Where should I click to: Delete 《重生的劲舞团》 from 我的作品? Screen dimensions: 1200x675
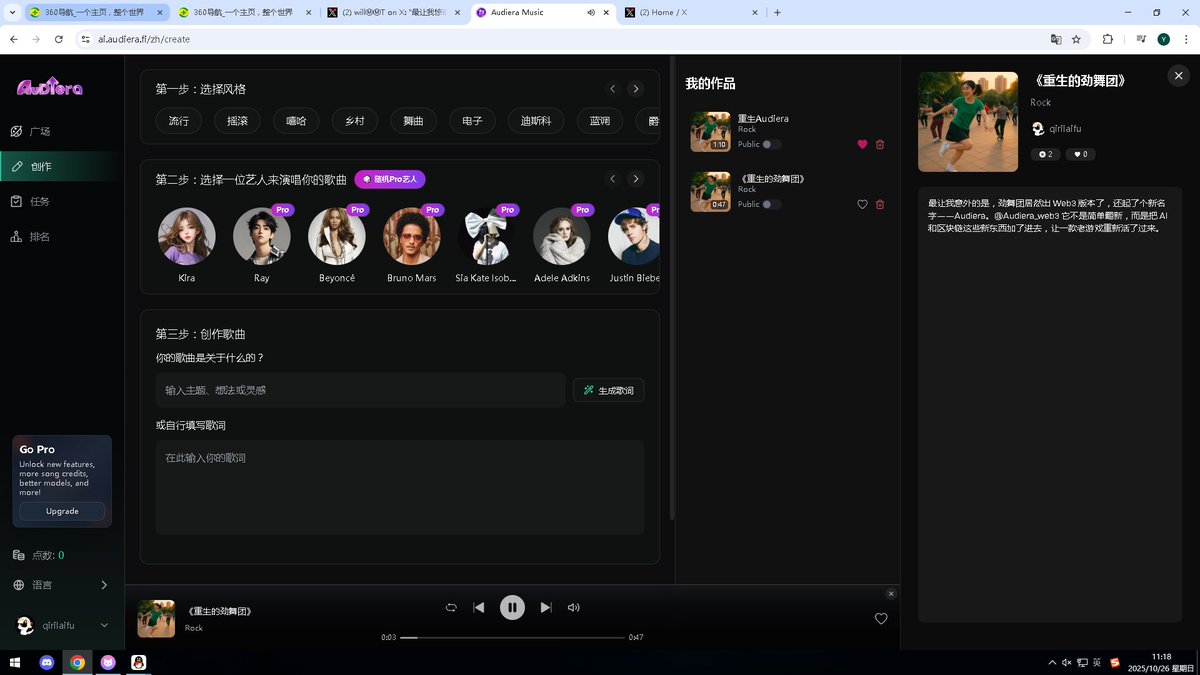[x=880, y=204]
